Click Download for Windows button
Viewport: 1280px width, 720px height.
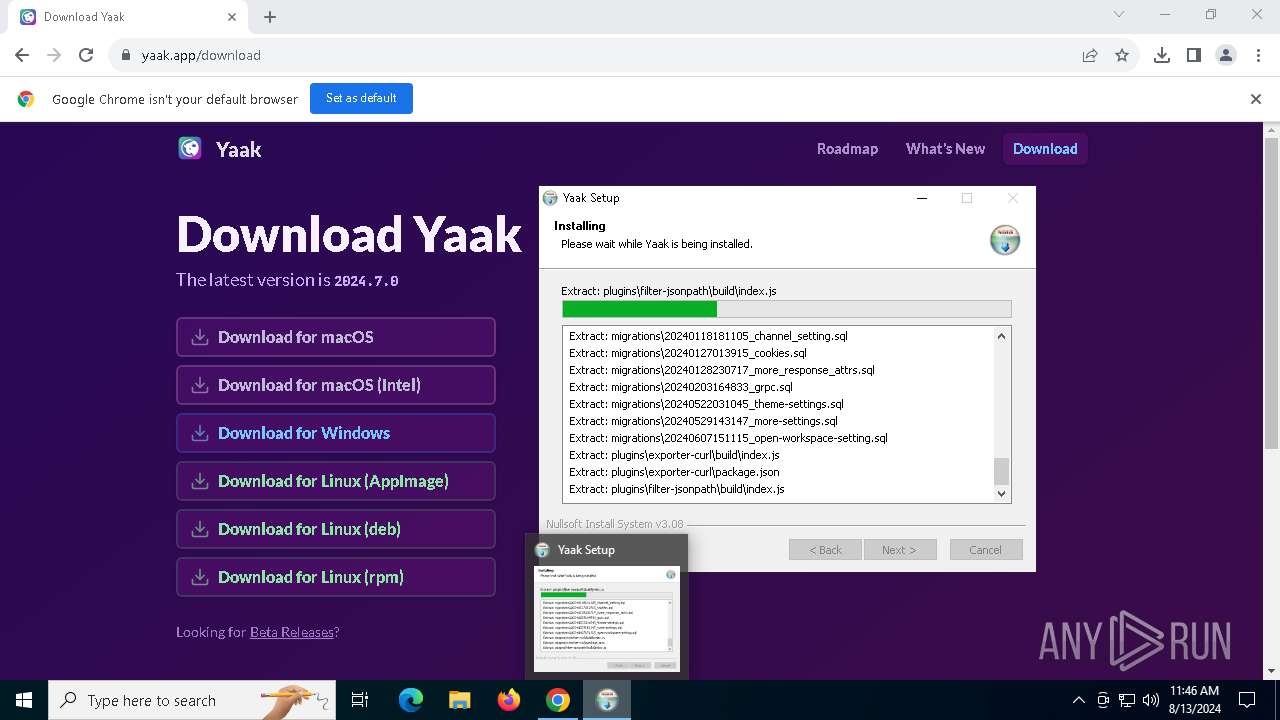(336, 433)
